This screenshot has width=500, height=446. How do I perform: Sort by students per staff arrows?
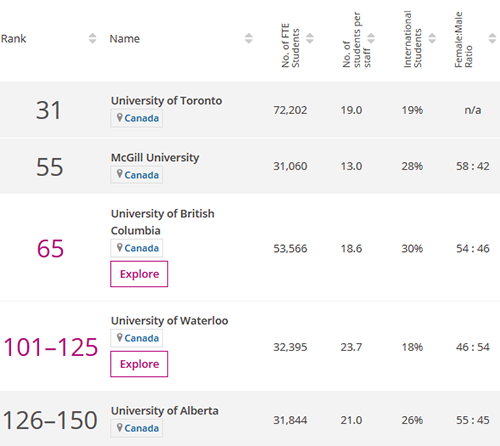coord(371,39)
